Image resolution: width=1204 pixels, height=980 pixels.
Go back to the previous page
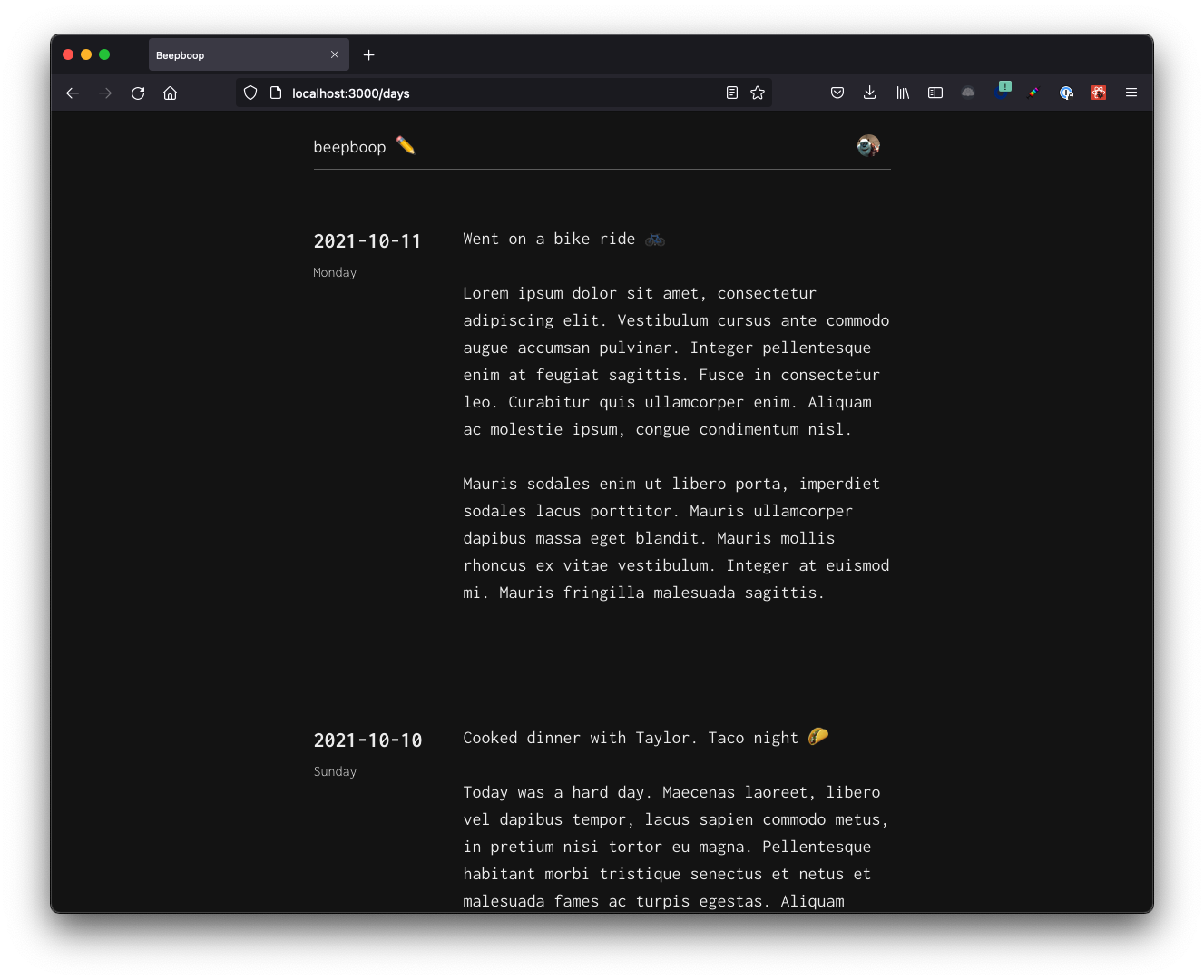73,93
